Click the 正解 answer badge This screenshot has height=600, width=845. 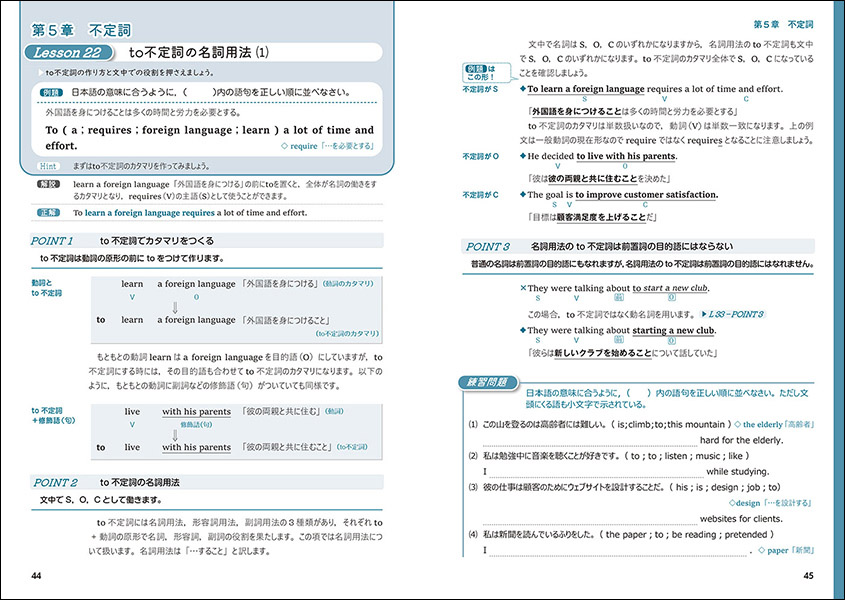click(48, 213)
